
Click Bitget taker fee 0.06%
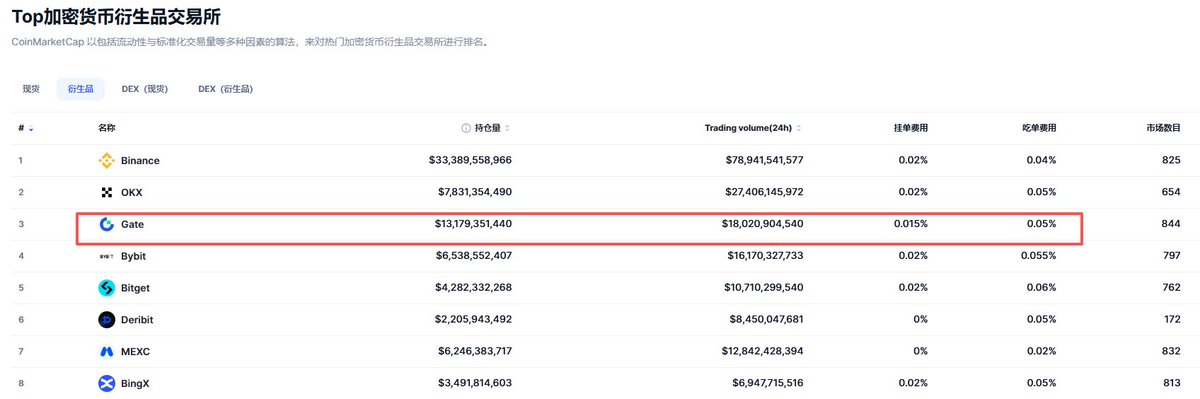click(x=1042, y=288)
